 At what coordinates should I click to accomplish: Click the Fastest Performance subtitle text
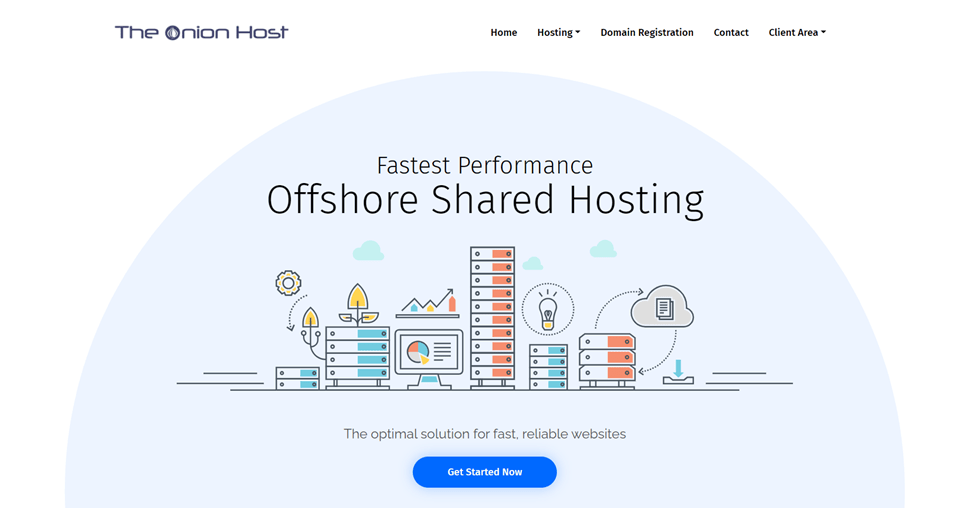[485, 165]
